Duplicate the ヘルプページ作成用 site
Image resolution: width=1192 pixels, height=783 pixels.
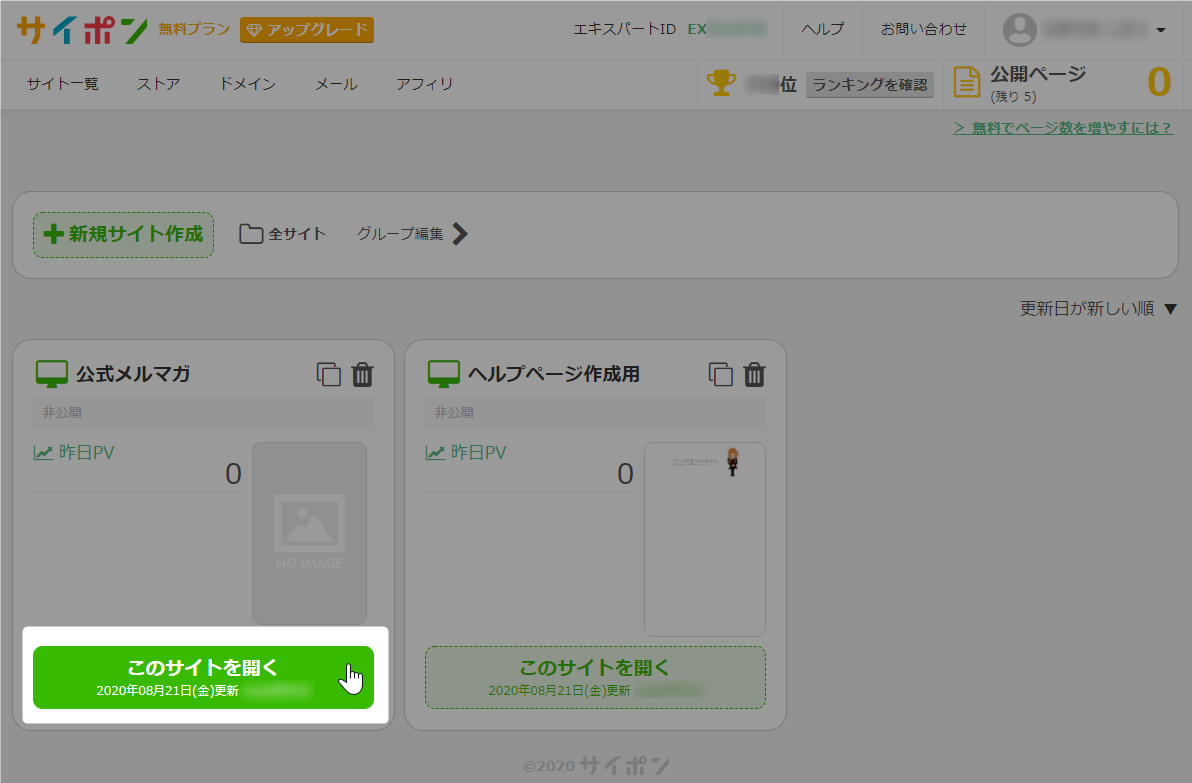(x=721, y=374)
